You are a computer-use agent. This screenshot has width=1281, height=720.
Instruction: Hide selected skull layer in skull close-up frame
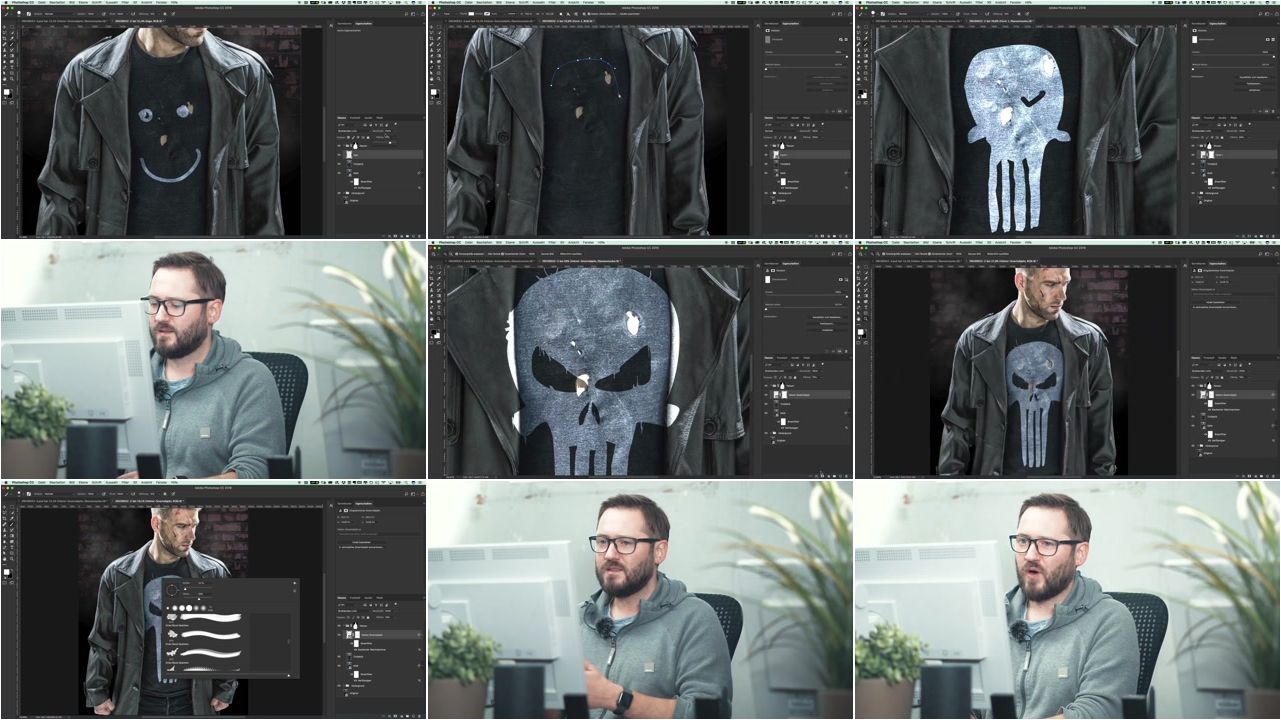click(765, 395)
